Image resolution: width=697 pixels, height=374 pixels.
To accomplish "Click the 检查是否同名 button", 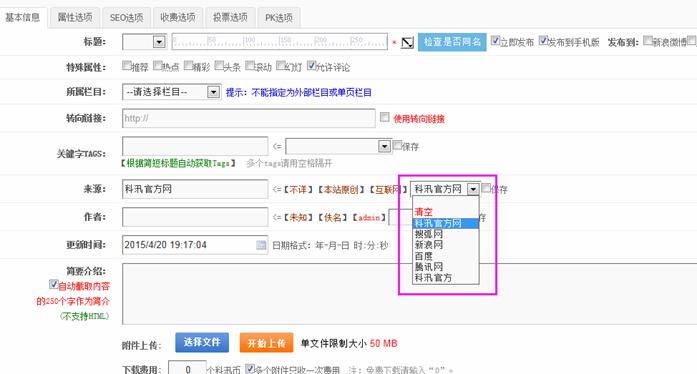I will pyautogui.click(x=452, y=42).
